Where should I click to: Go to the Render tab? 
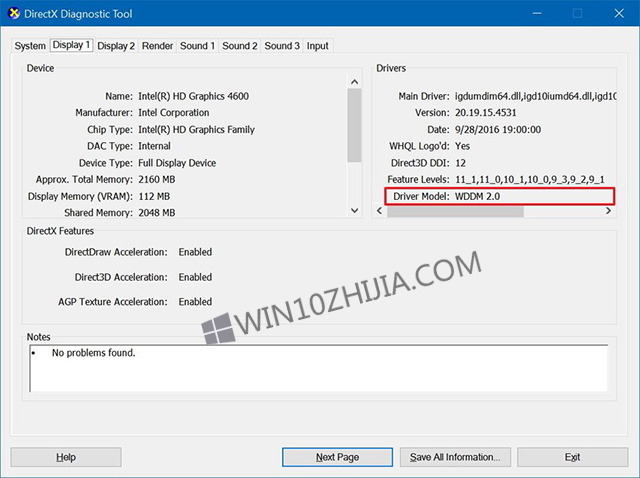pyautogui.click(x=157, y=46)
